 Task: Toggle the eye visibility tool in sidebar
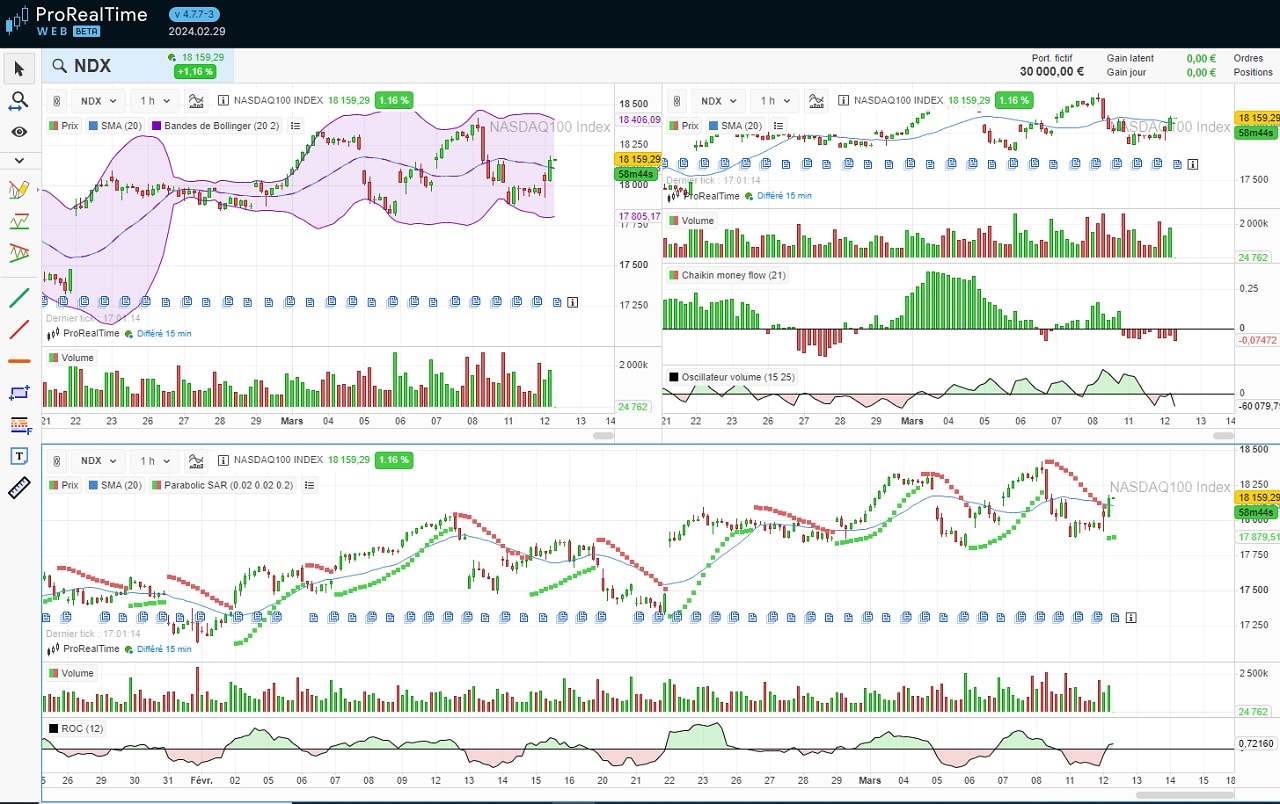[x=19, y=132]
